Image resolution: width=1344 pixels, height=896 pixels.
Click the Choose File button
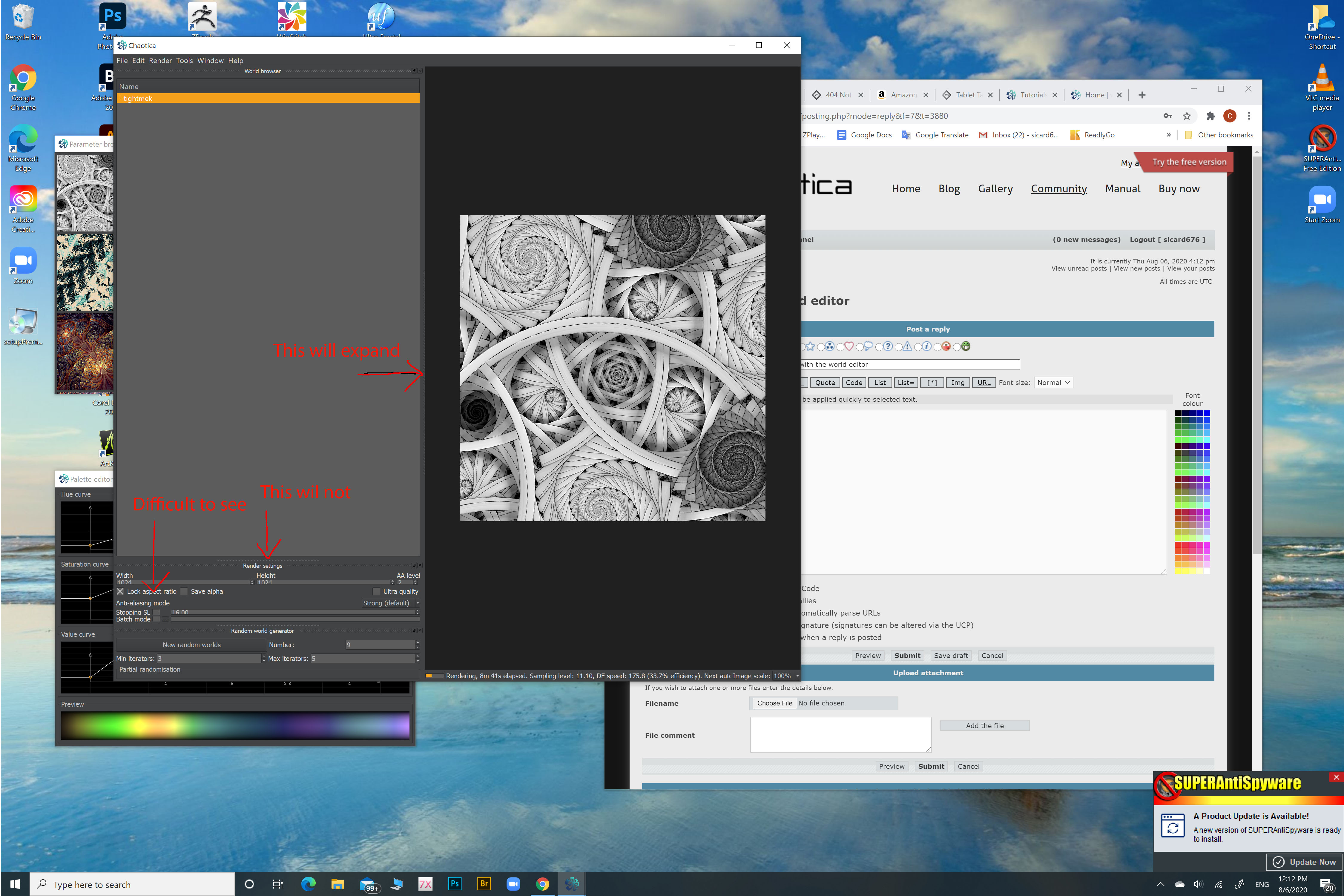click(774, 703)
